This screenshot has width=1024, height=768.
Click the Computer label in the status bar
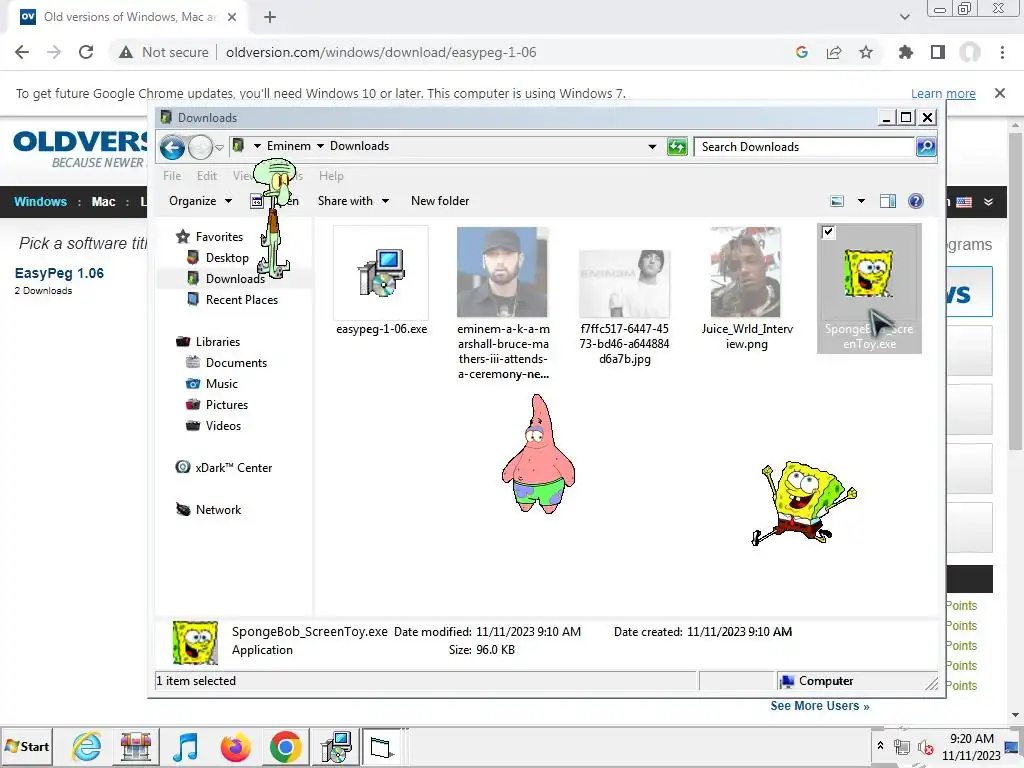tap(825, 680)
